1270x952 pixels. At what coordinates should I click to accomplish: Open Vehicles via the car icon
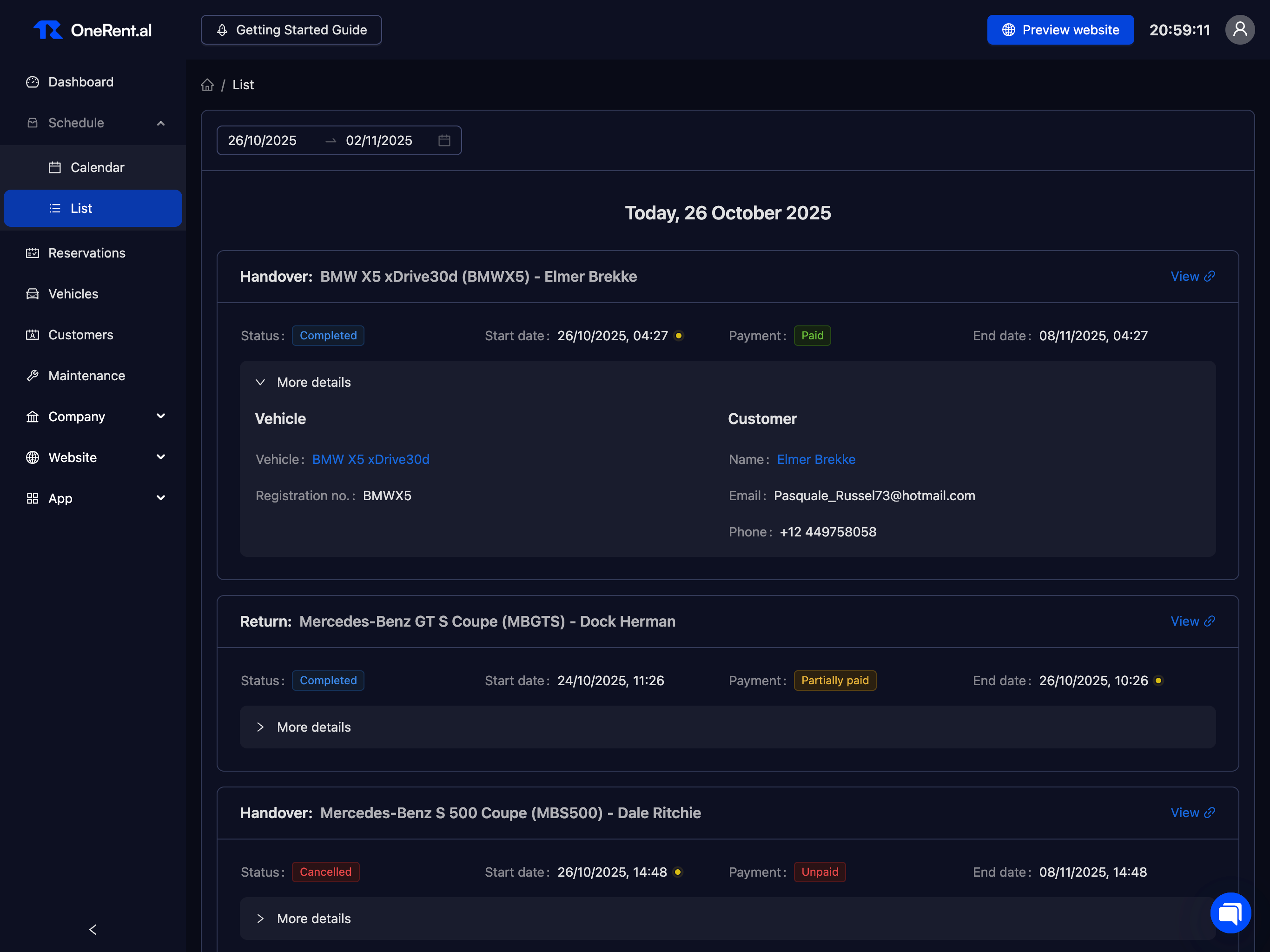tap(33, 294)
